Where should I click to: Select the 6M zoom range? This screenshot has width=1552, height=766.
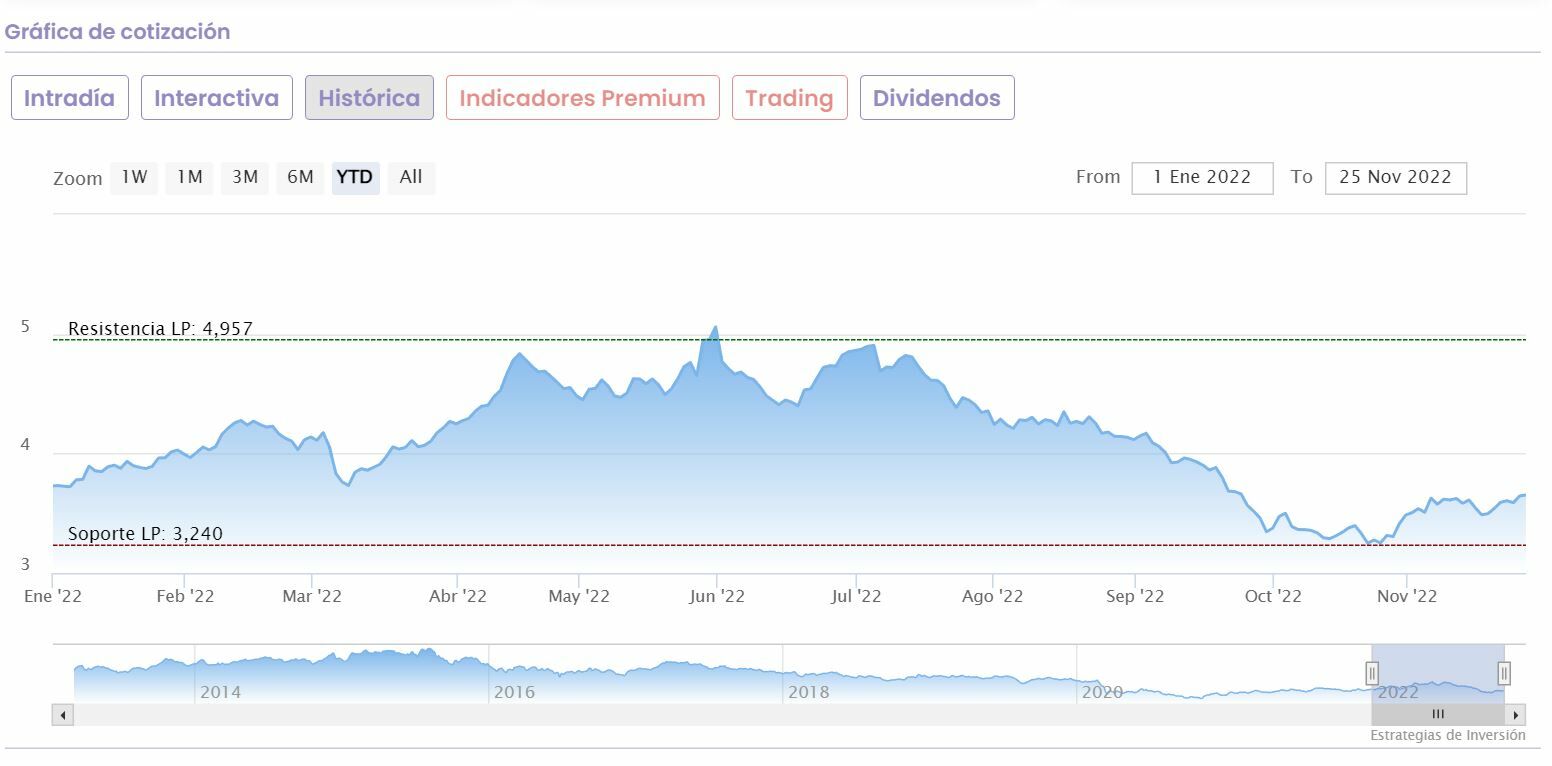click(x=300, y=178)
